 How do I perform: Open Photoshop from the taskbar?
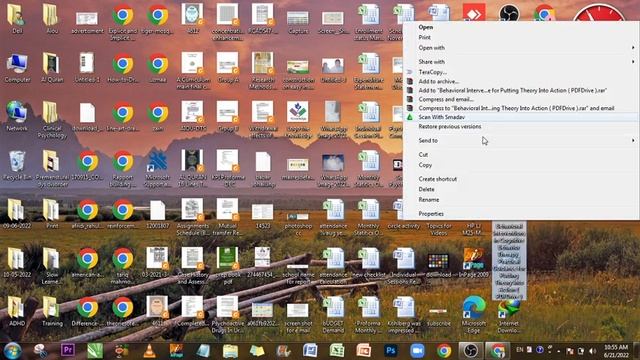tap(391, 351)
